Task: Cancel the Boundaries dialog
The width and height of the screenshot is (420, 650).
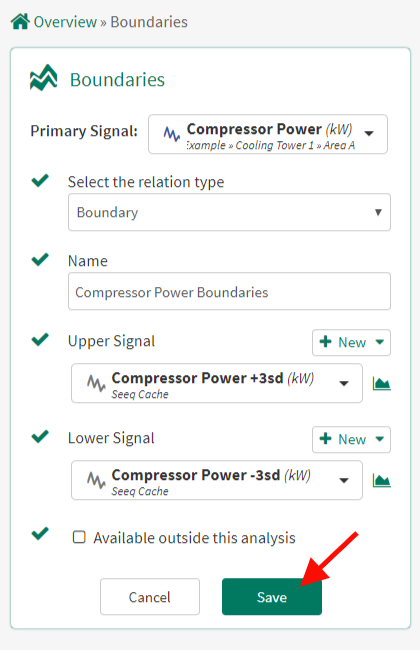Action: click(x=150, y=597)
